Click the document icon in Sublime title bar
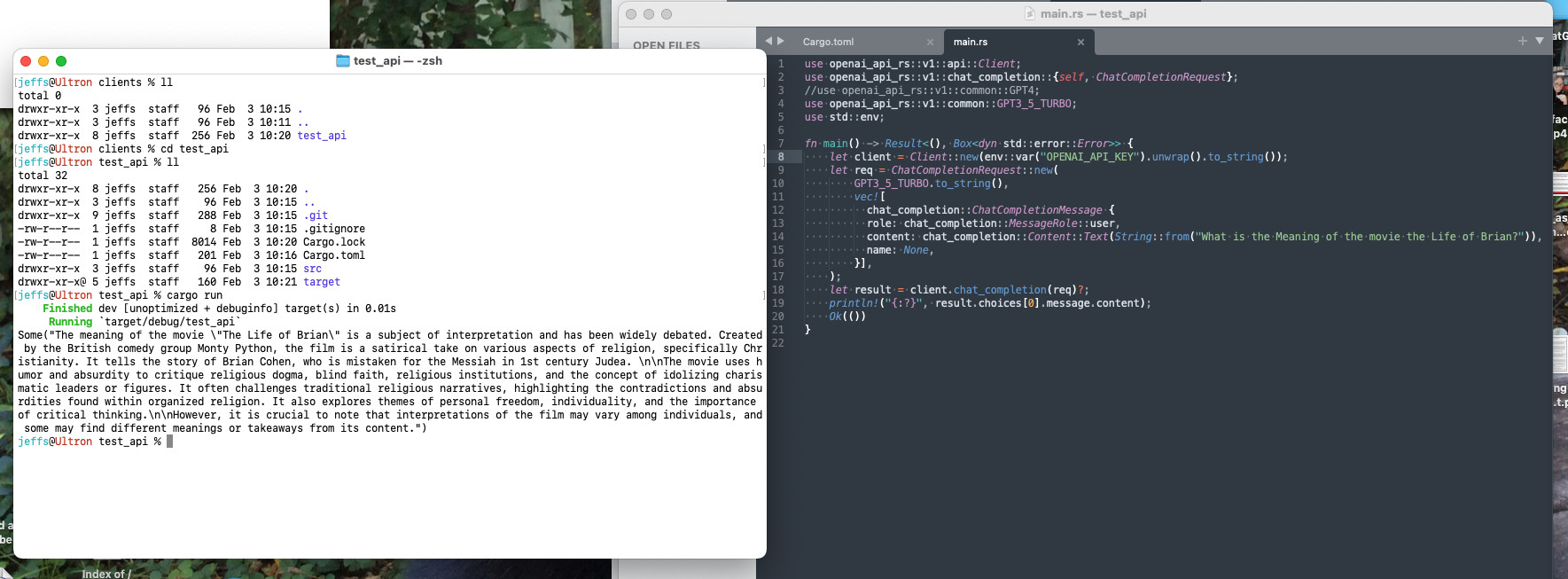This screenshot has height=579, width=1568. [1030, 13]
